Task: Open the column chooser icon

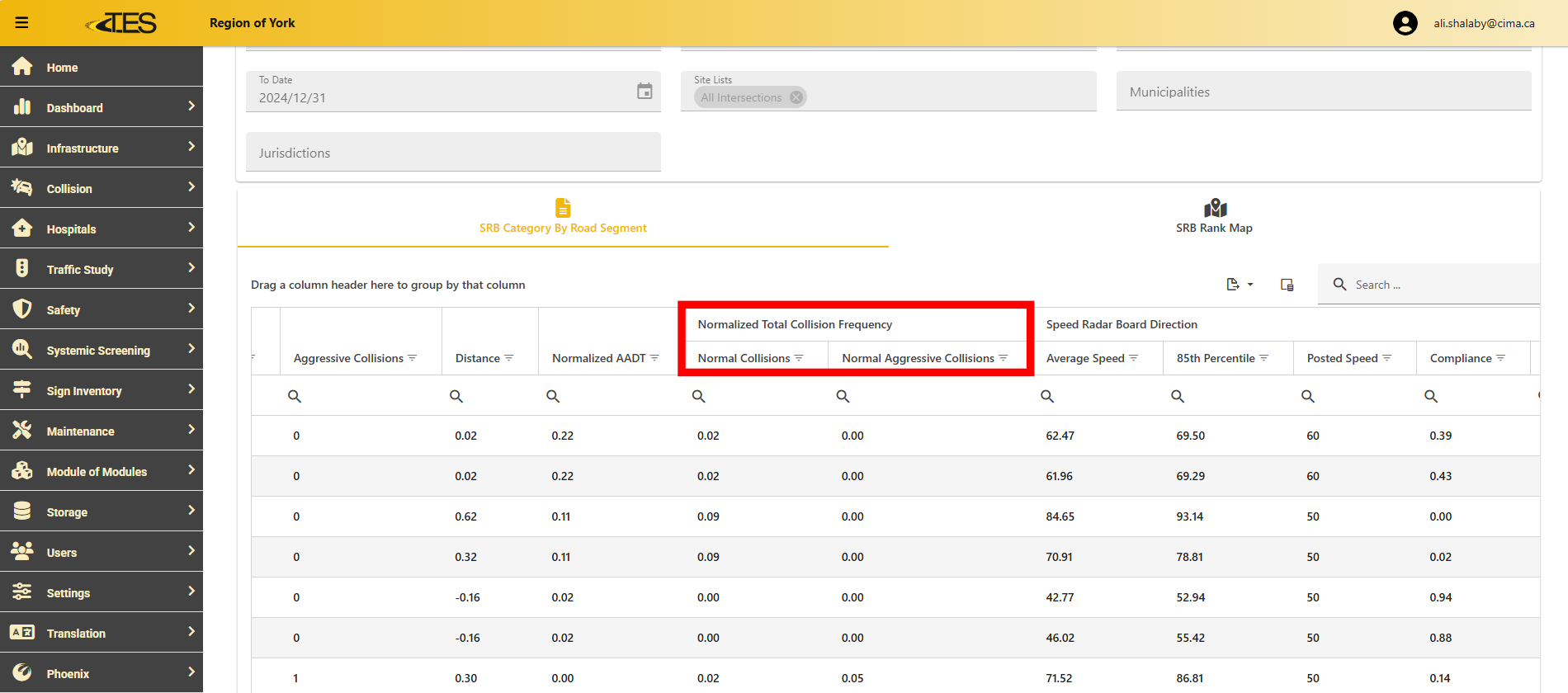Action: (1287, 285)
